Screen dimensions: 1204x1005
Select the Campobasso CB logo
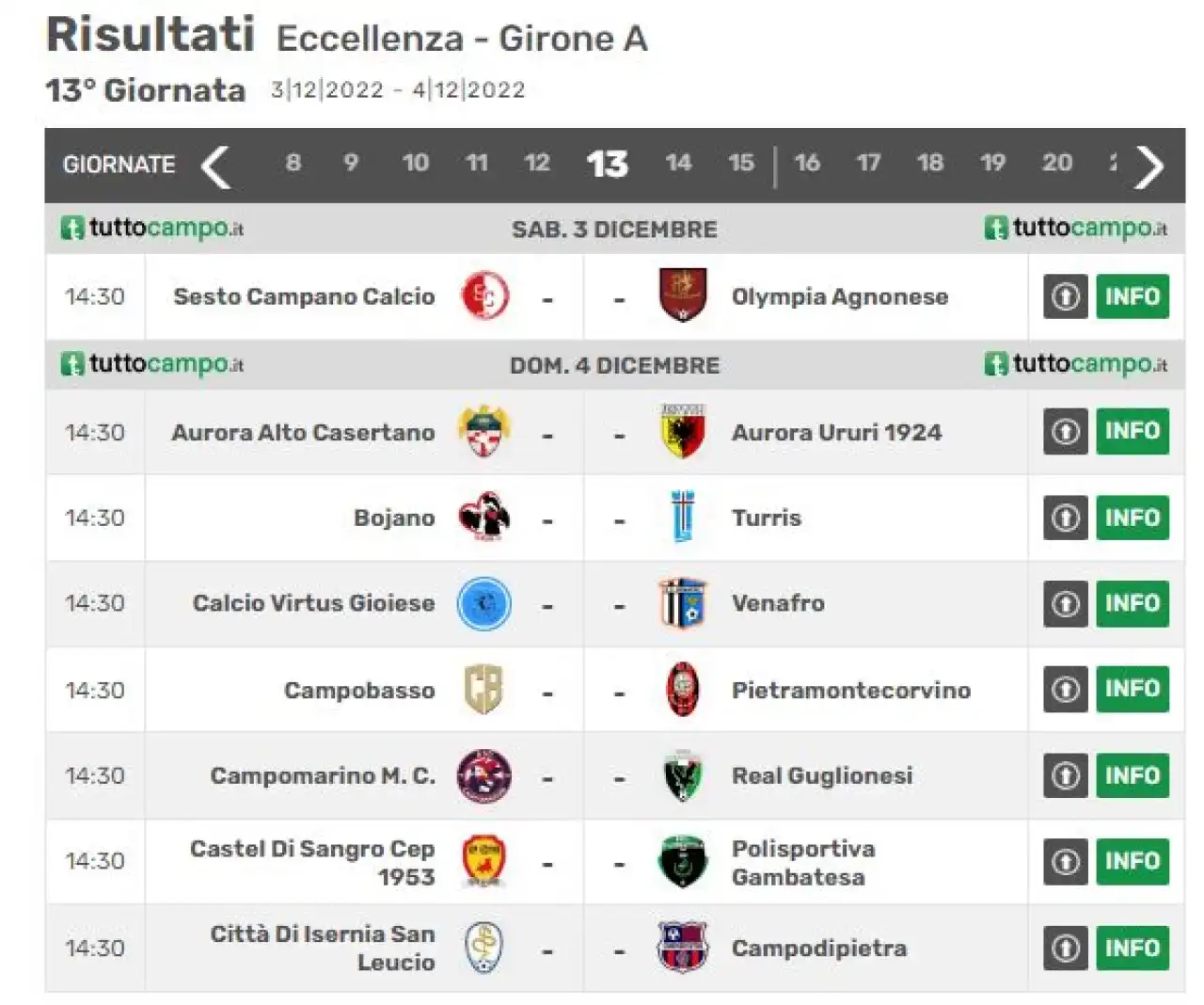pyautogui.click(x=484, y=690)
